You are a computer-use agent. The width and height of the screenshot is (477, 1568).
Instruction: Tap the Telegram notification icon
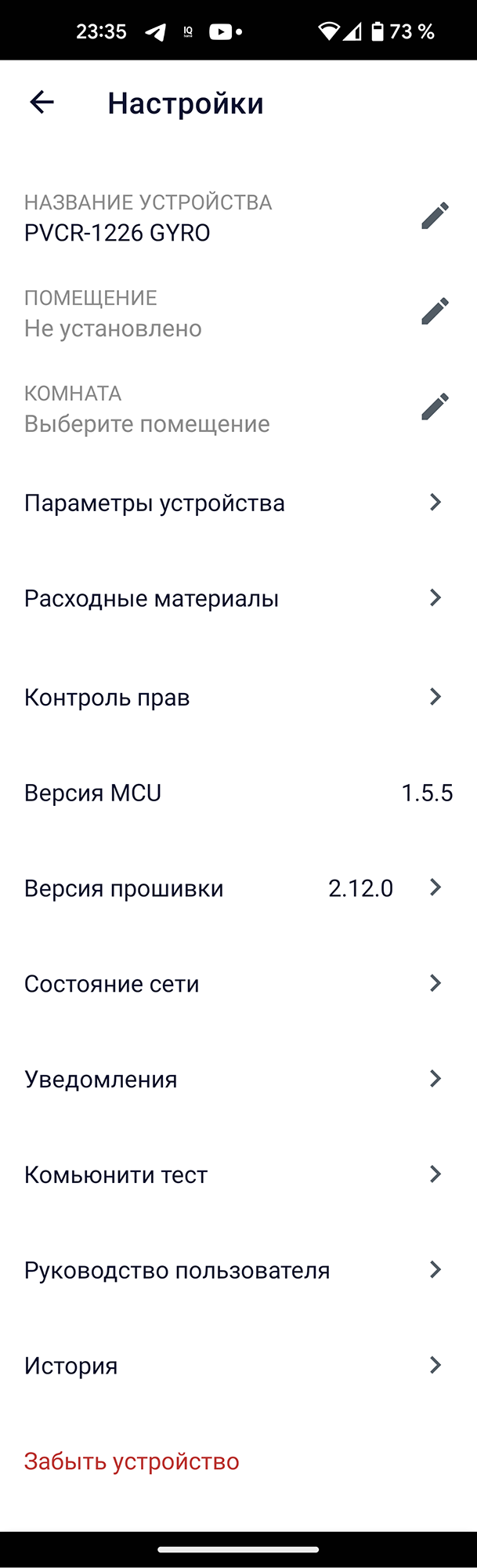click(x=156, y=32)
